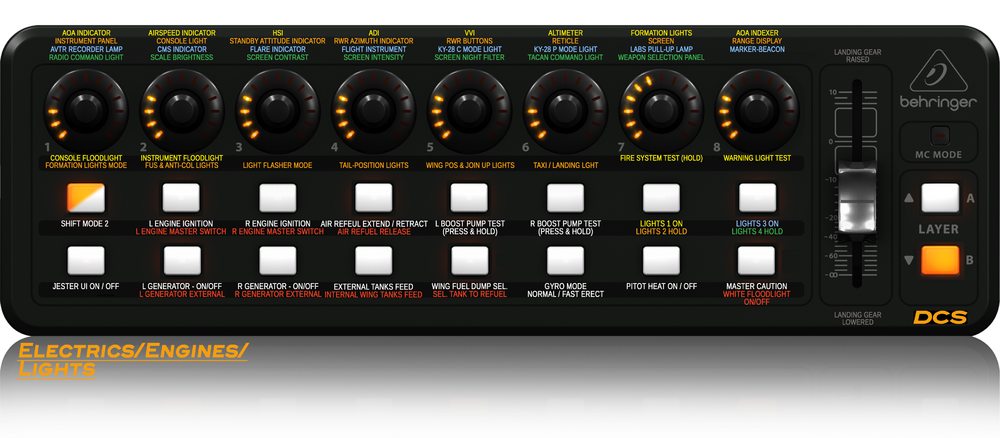Image resolution: width=1000 pixels, height=438 pixels.
Task: Toggle the L Generator On/Off button
Action: pyautogui.click(x=181, y=260)
